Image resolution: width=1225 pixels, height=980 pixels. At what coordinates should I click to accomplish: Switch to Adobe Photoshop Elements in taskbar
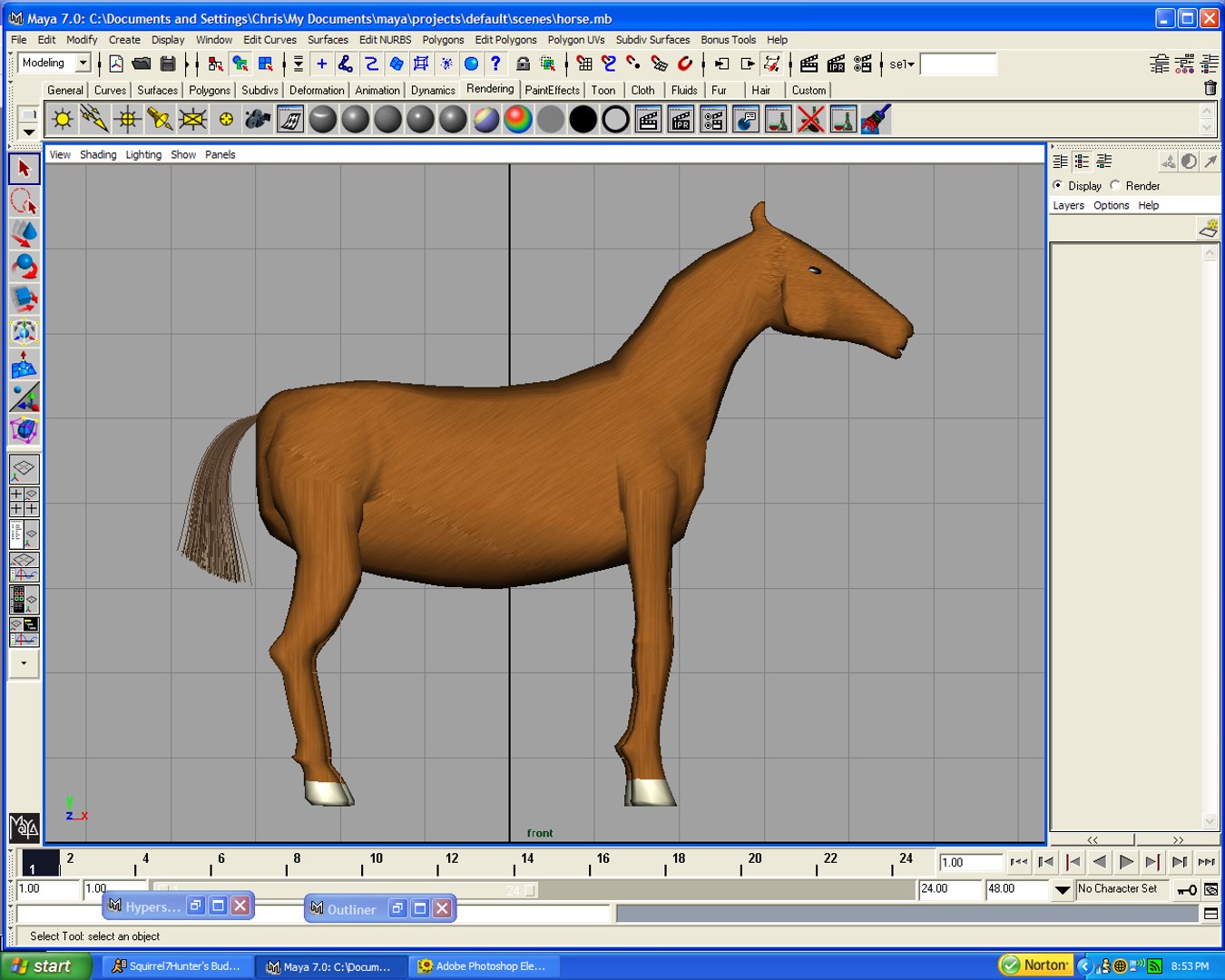click(x=484, y=966)
